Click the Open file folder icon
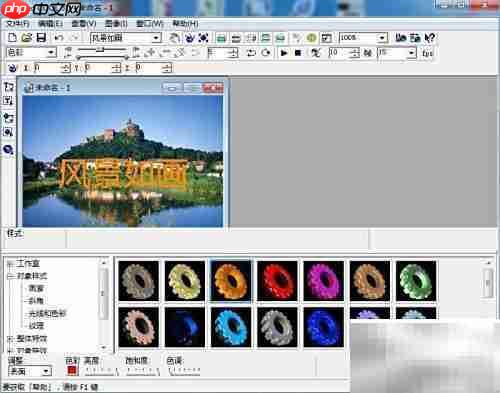This screenshot has height=393, width=500. (x=26, y=38)
